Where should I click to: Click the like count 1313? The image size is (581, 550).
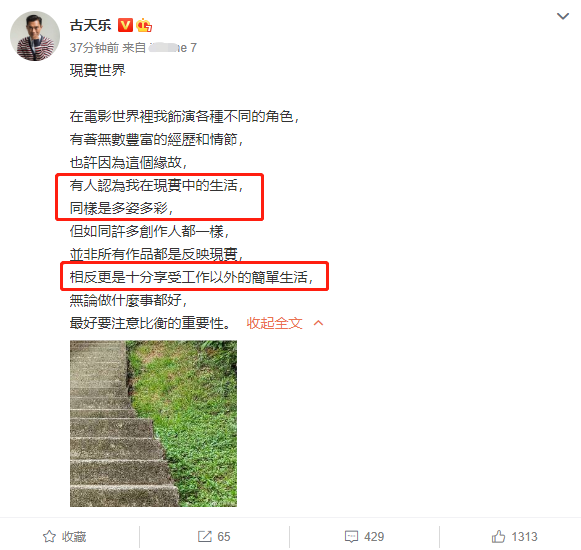pyautogui.click(x=524, y=537)
